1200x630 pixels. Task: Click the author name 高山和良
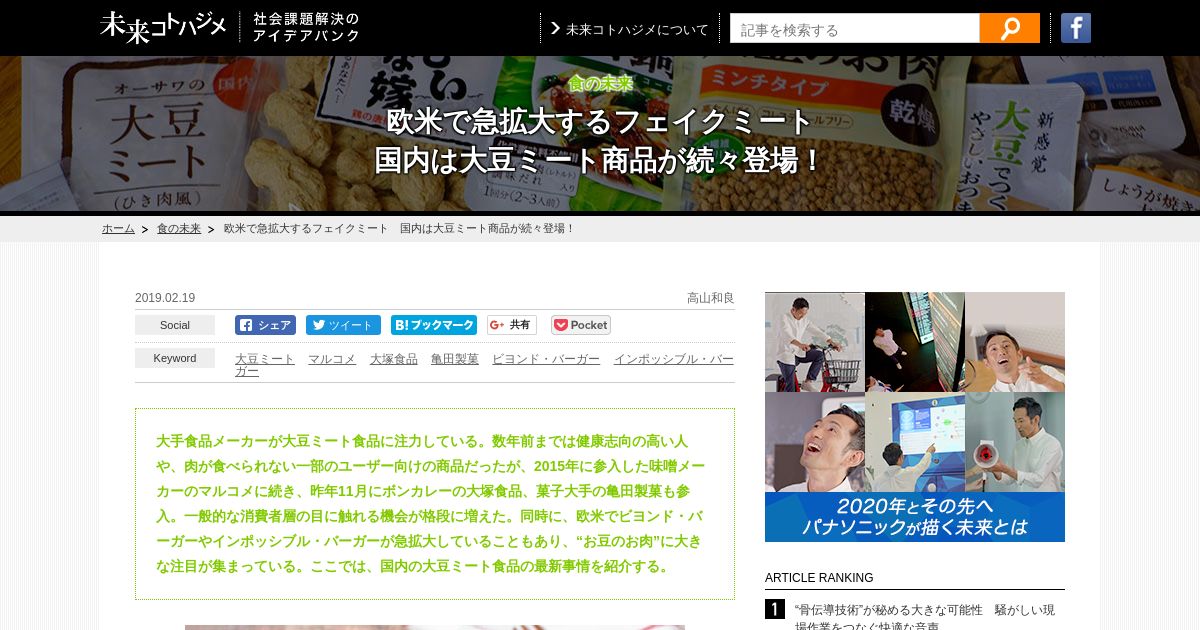tap(711, 298)
